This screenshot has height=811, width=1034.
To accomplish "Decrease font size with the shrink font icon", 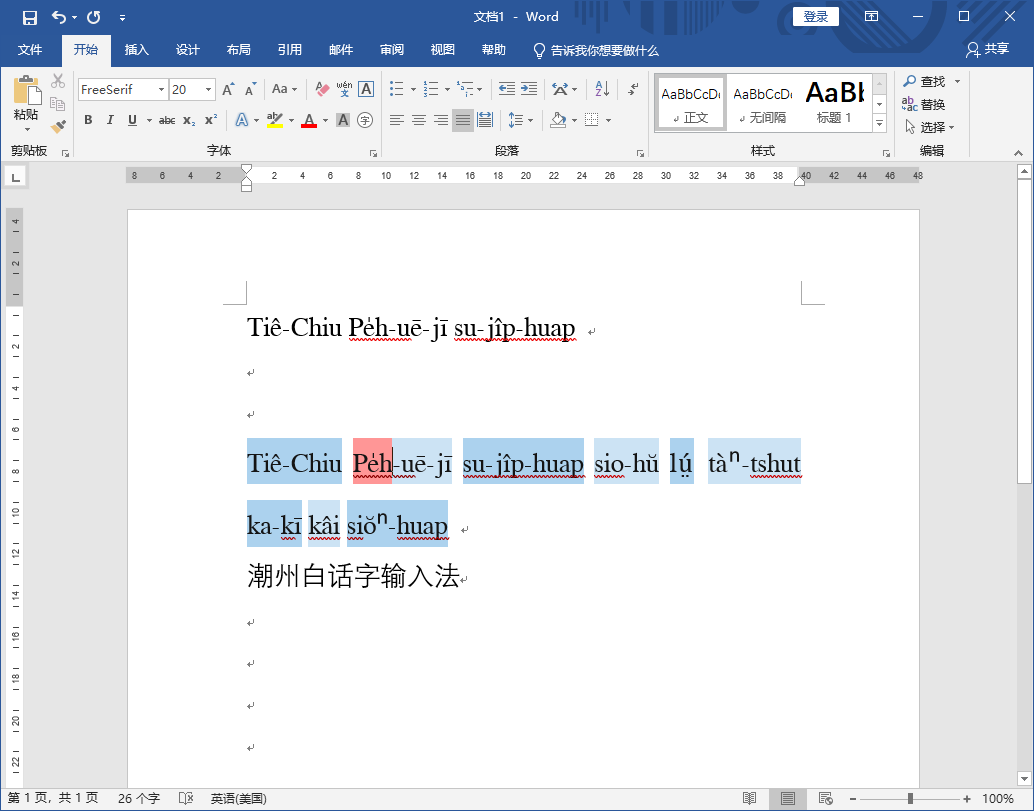I will coord(251,90).
